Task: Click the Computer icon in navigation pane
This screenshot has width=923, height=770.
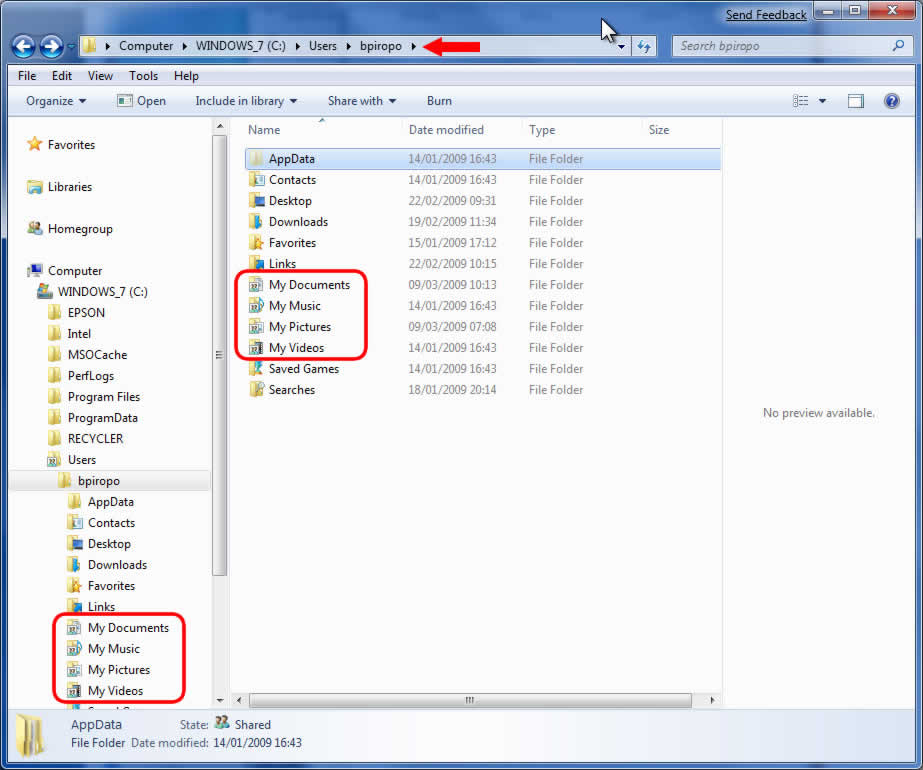Action: (35, 270)
